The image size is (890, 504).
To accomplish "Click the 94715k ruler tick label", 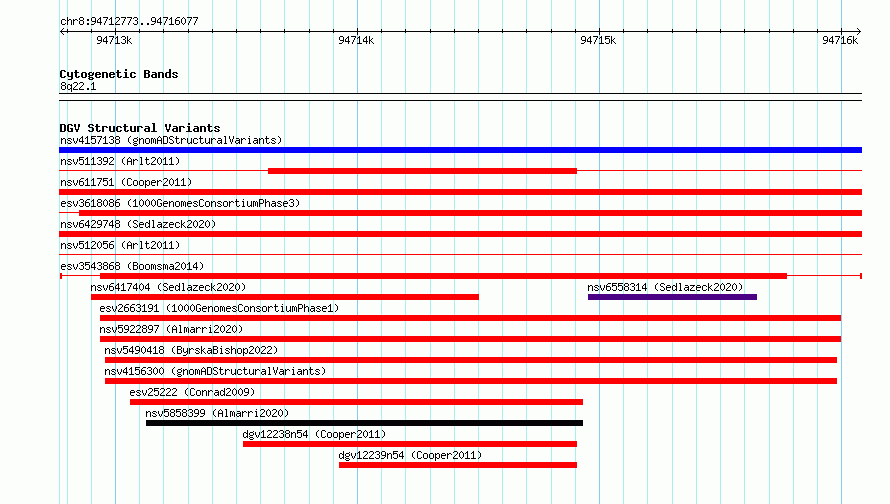I will click(x=598, y=40).
